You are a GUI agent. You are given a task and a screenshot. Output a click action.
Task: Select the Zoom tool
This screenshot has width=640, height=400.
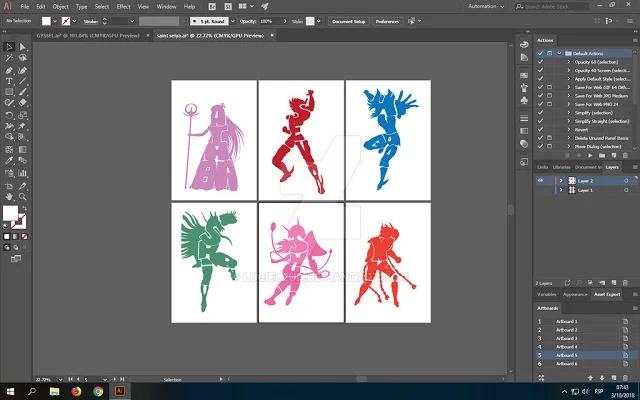point(22,197)
